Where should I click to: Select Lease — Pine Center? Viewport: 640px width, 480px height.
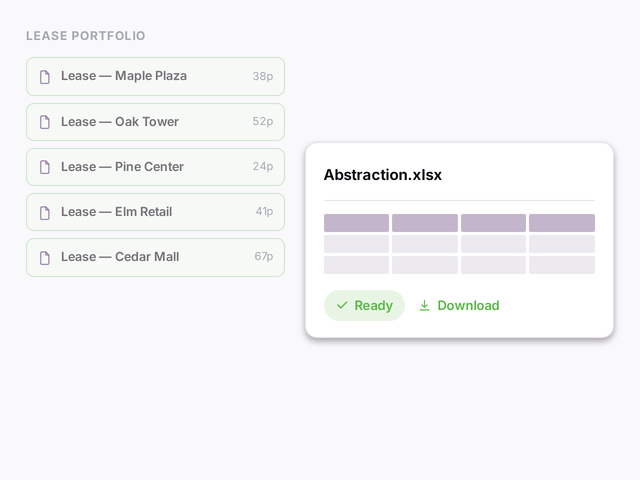(x=156, y=167)
